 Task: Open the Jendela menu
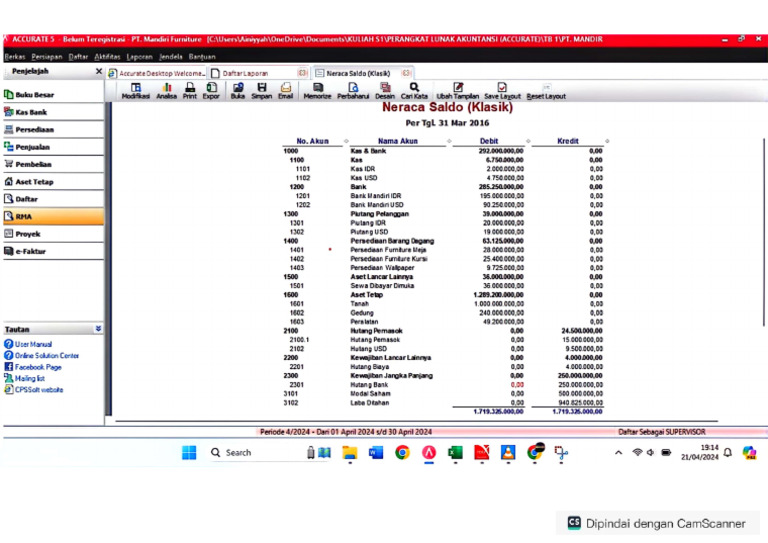pos(170,57)
